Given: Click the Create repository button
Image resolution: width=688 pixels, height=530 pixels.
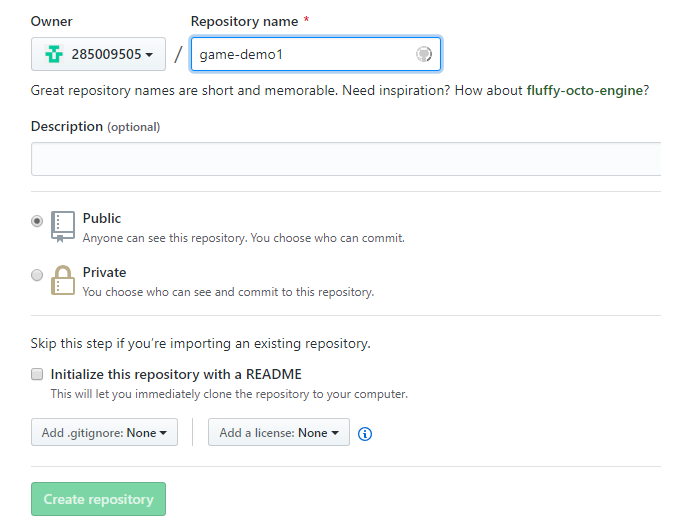Looking at the screenshot, I should tap(98, 499).
